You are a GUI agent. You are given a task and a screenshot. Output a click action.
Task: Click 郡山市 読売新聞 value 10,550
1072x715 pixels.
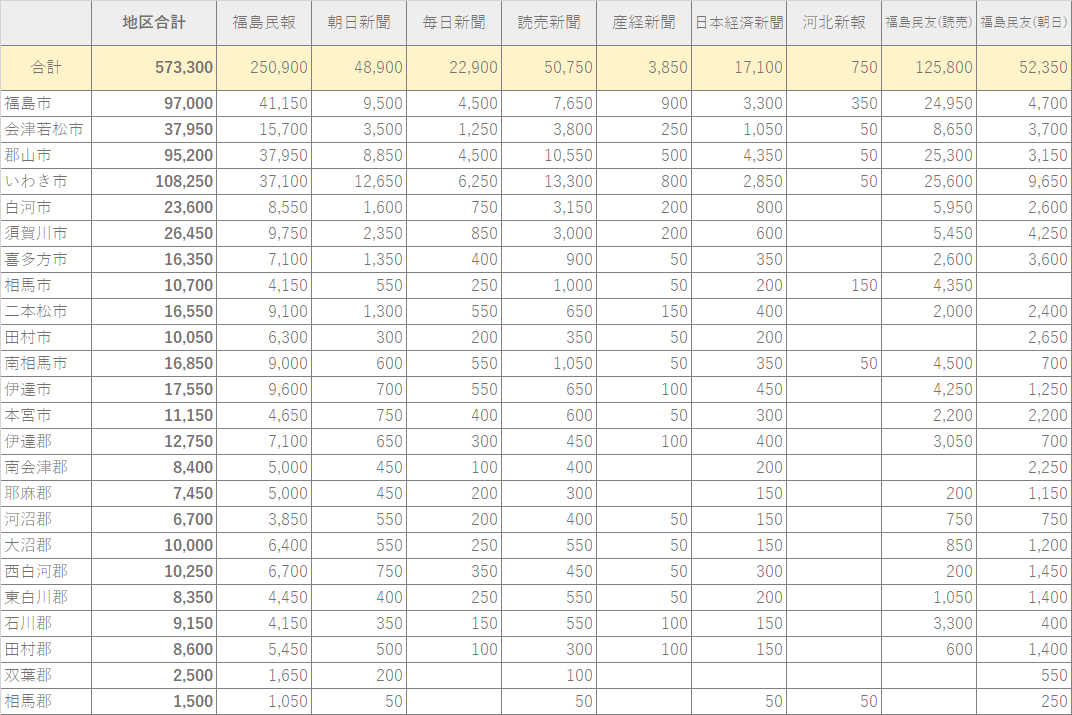click(x=549, y=156)
